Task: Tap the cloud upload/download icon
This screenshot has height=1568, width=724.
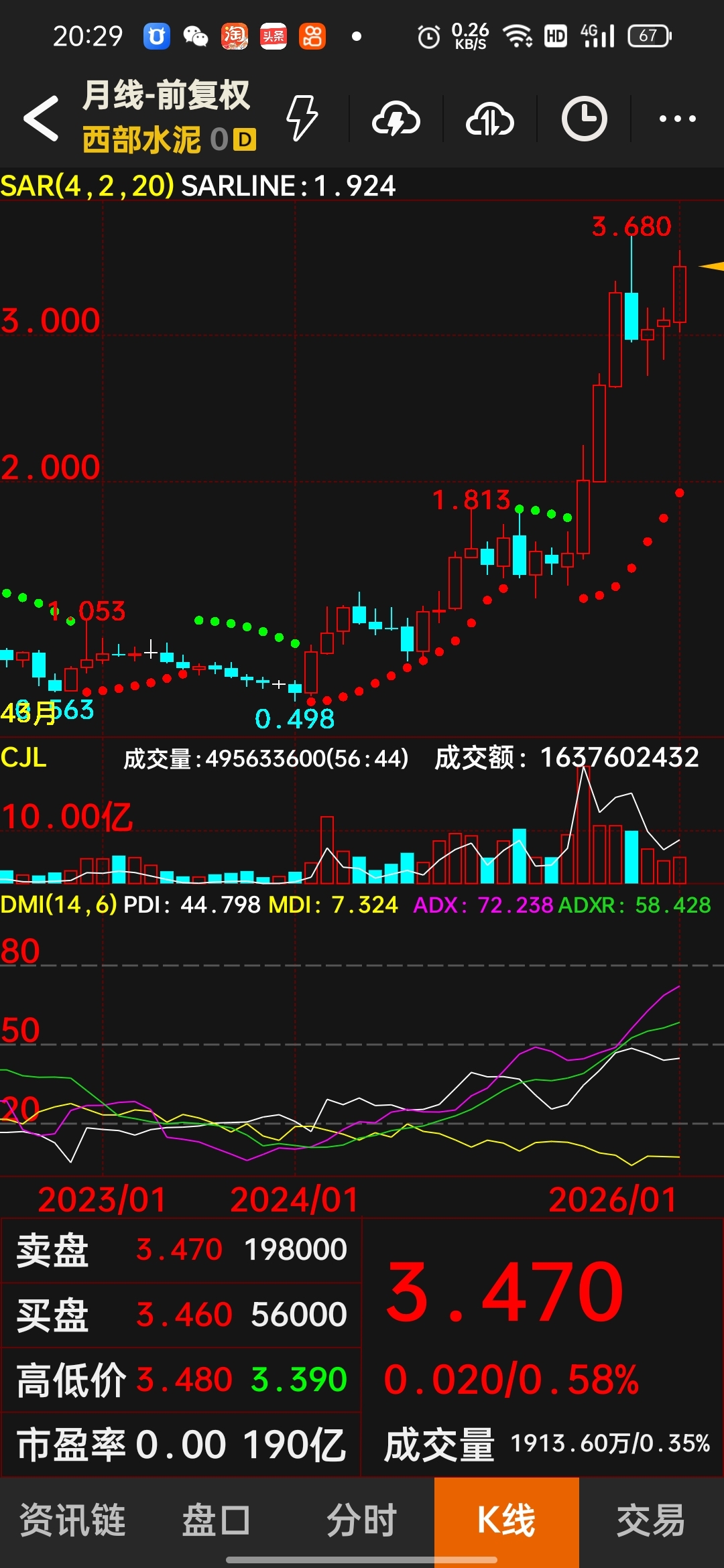Action: [490, 119]
